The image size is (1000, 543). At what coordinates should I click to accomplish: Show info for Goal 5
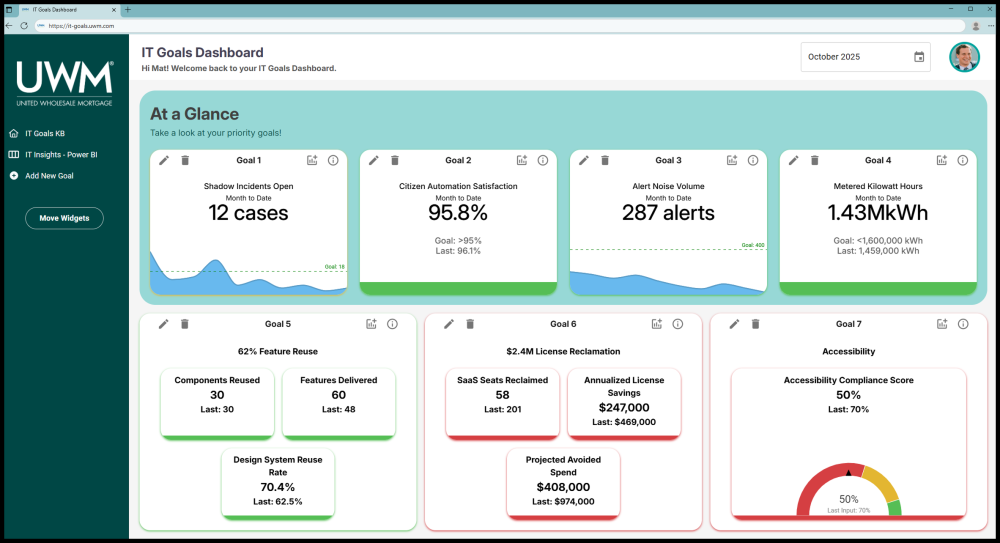pyautogui.click(x=392, y=324)
